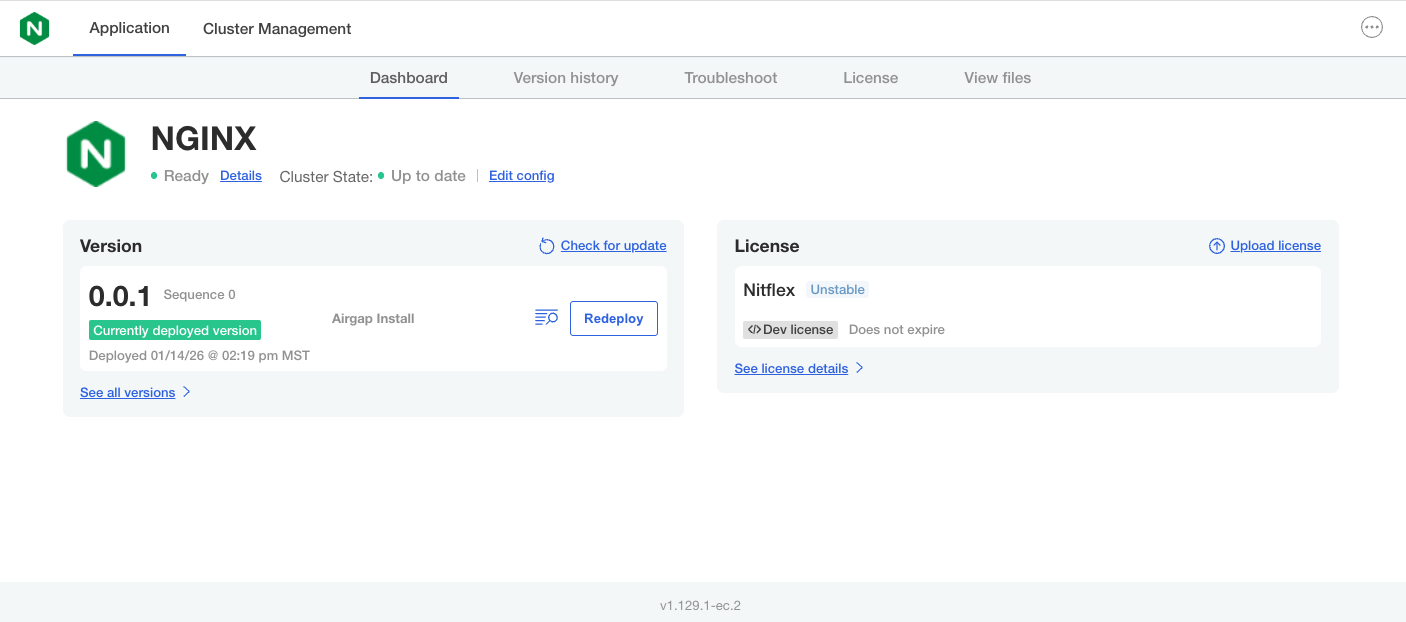The image size is (1406, 622).
Task: Open the Troubleshoot tab
Action: point(730,77)
